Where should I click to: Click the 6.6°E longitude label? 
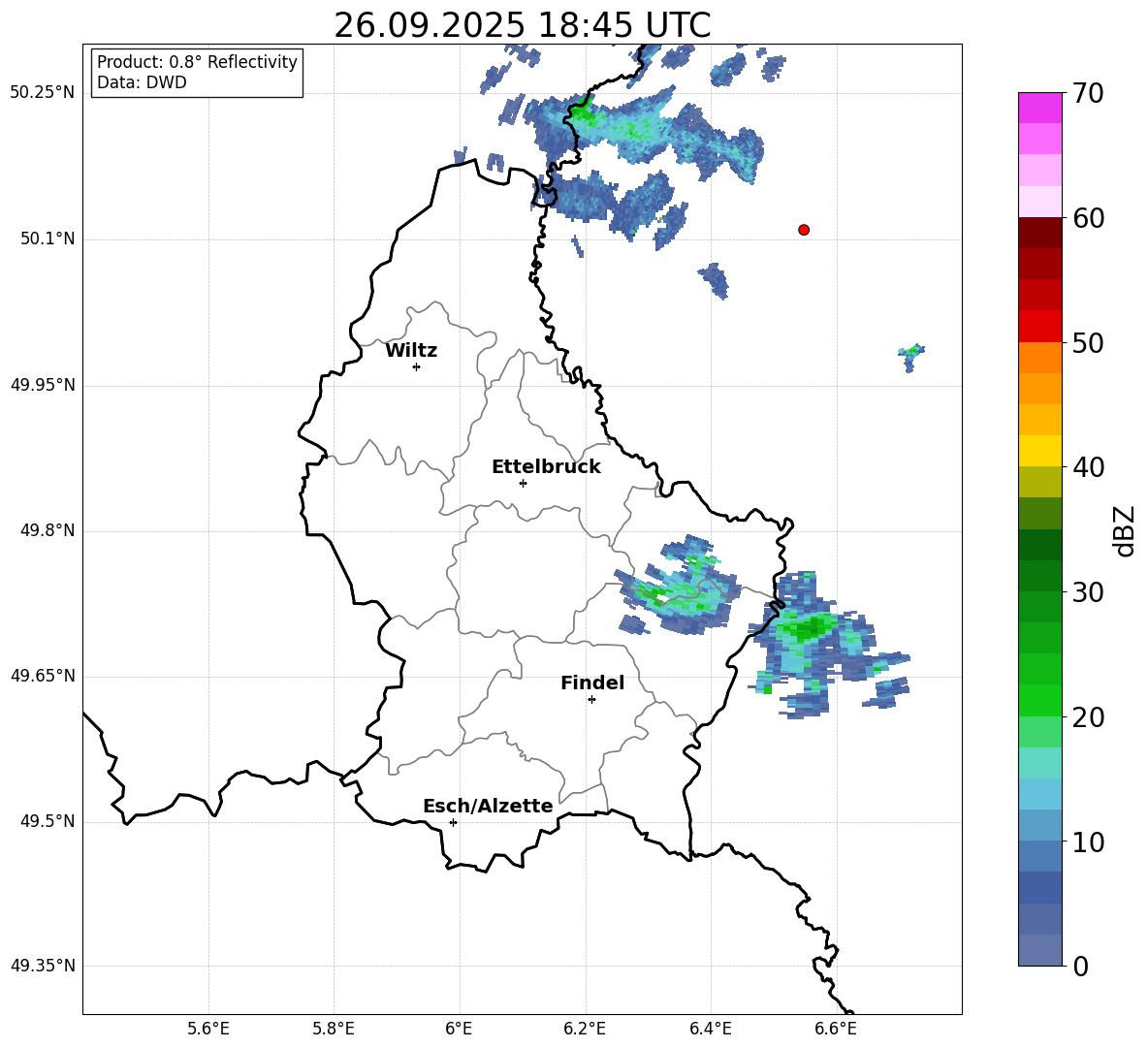[x=836, y=1030]
